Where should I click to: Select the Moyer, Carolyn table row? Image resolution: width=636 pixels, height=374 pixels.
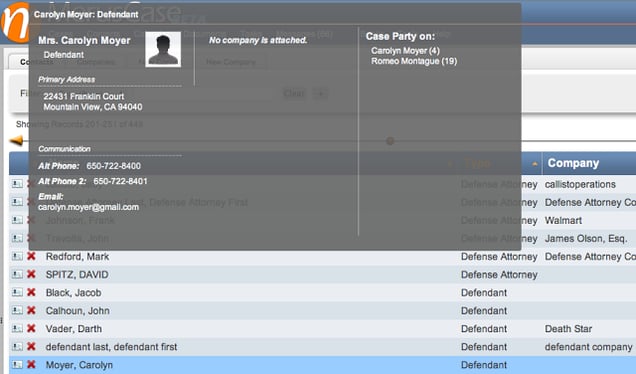pyautogui.click(x=322, y=365)
